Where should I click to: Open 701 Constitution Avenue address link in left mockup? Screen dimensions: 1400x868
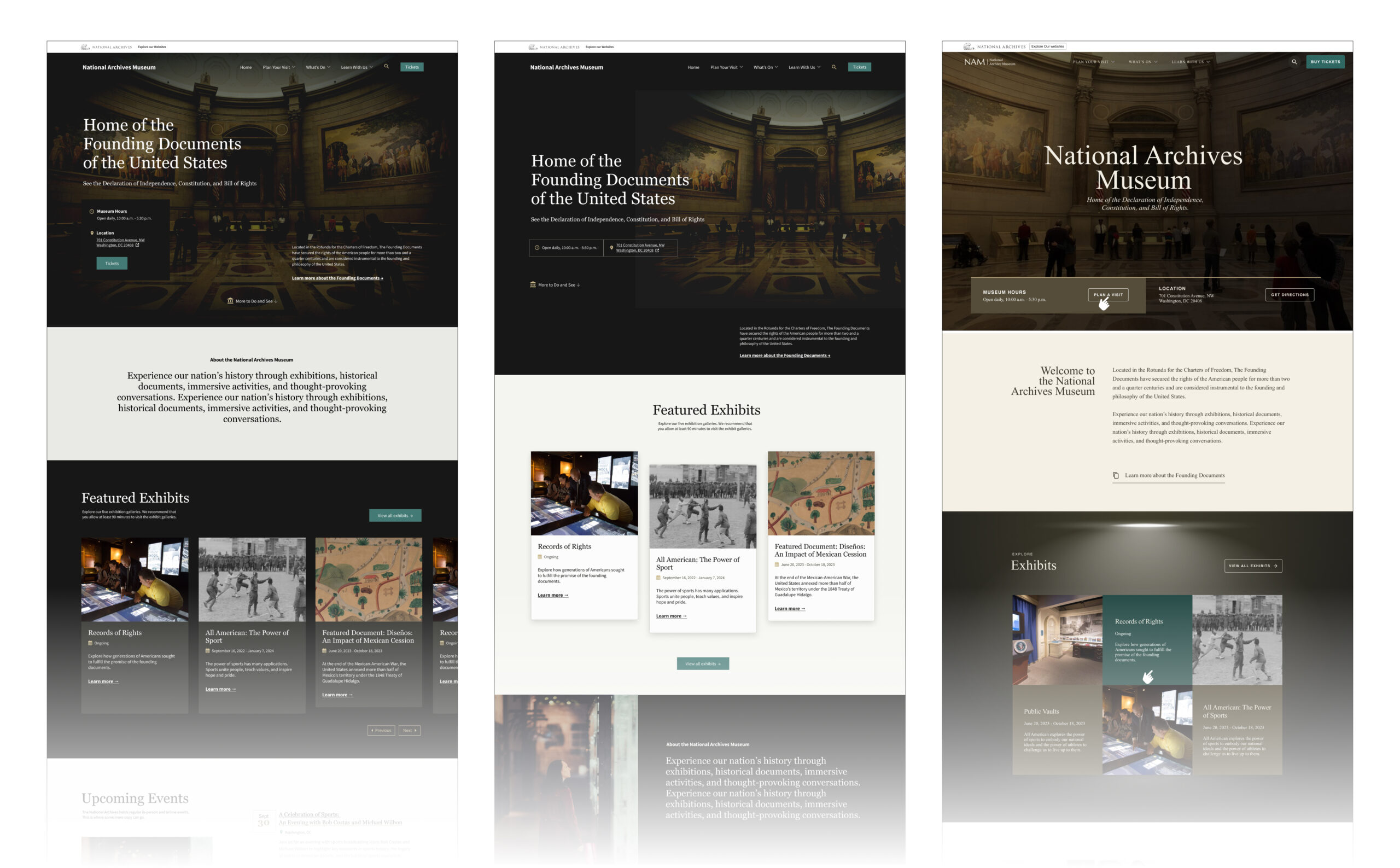pyautogui.click(x=120, y=243)
